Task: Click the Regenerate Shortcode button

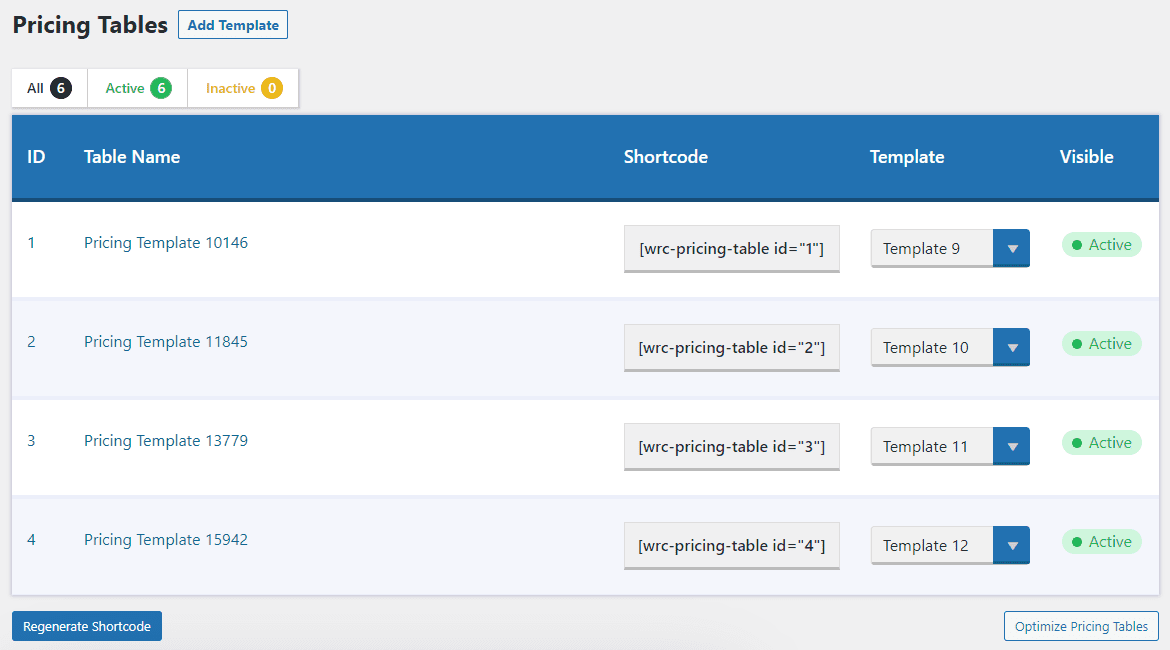Action: point(87,626)
